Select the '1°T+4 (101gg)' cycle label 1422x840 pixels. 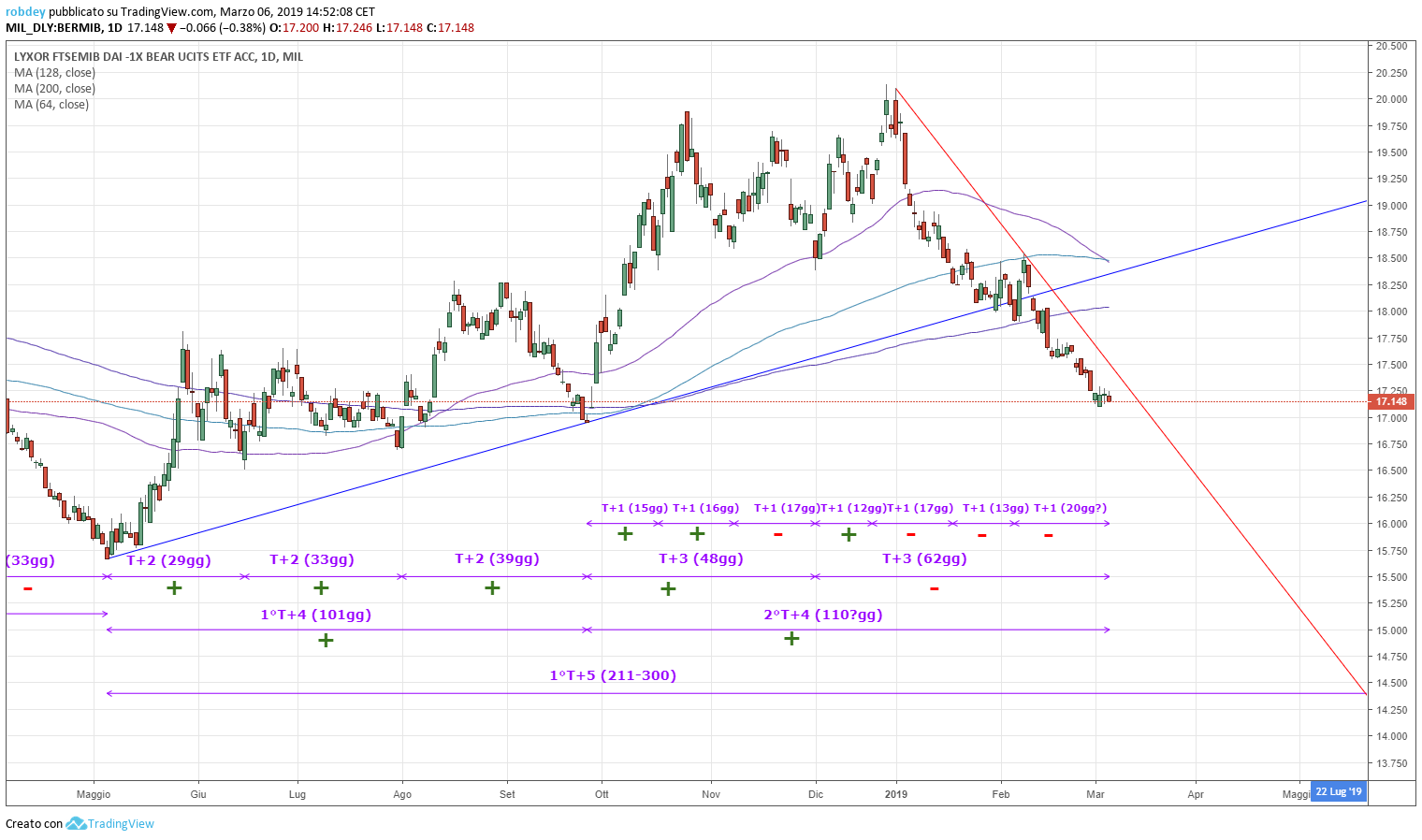[316, 615]
